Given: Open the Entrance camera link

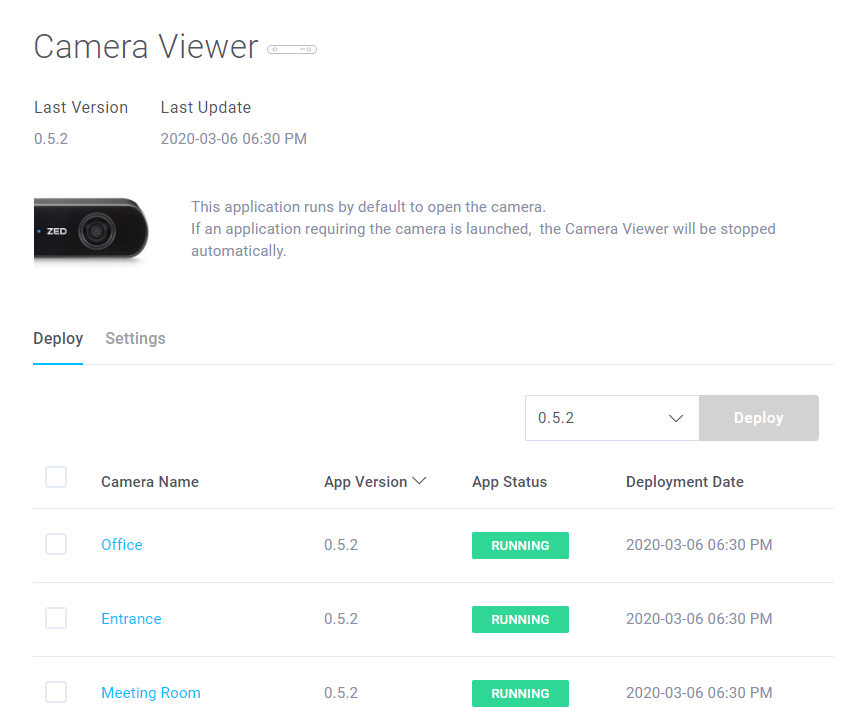Looking at the screenshot, I should pos(131,618).
